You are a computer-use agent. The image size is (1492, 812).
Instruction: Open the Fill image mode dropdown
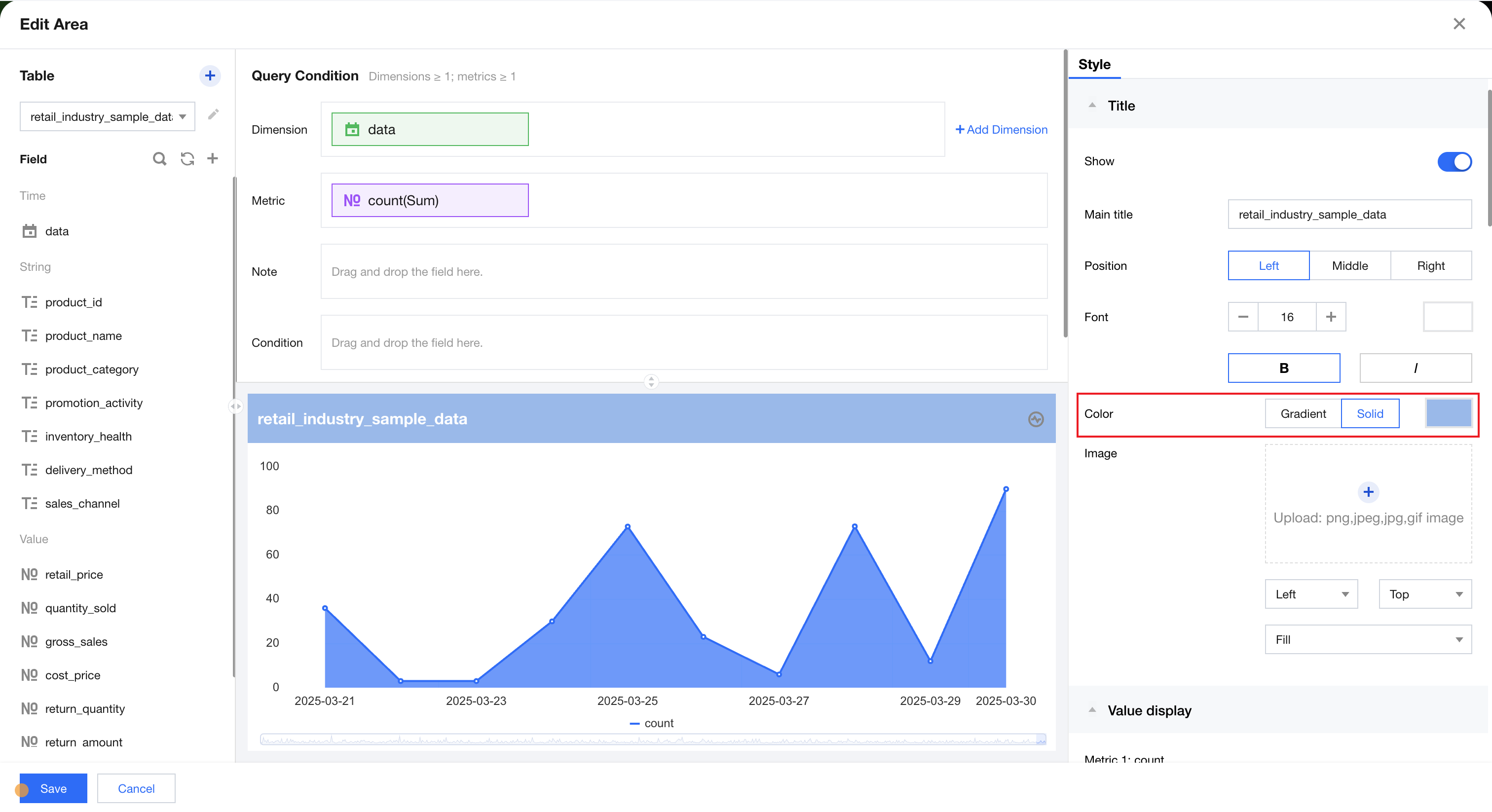(1368, 639)
